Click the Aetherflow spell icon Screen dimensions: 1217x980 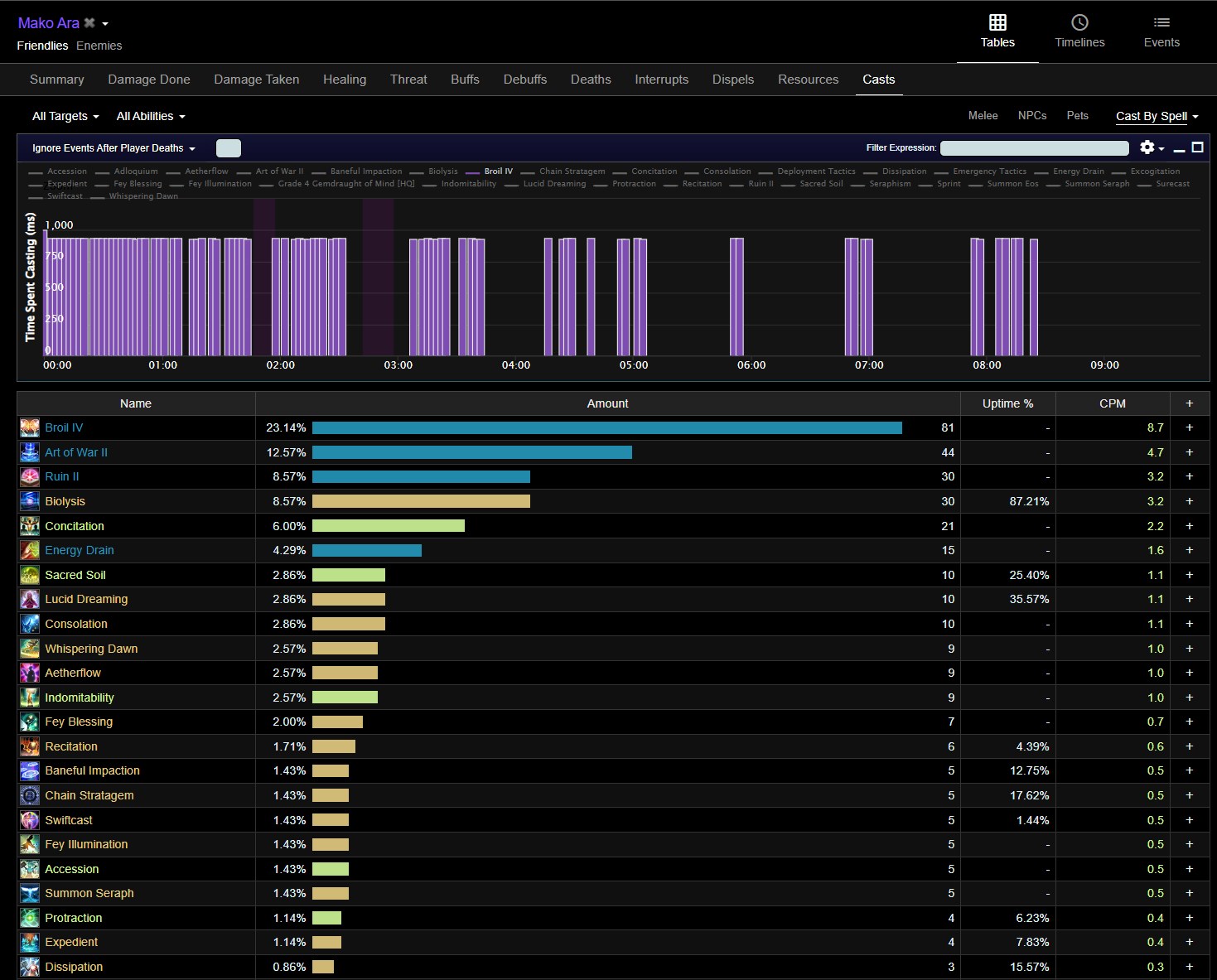[30, 673]
